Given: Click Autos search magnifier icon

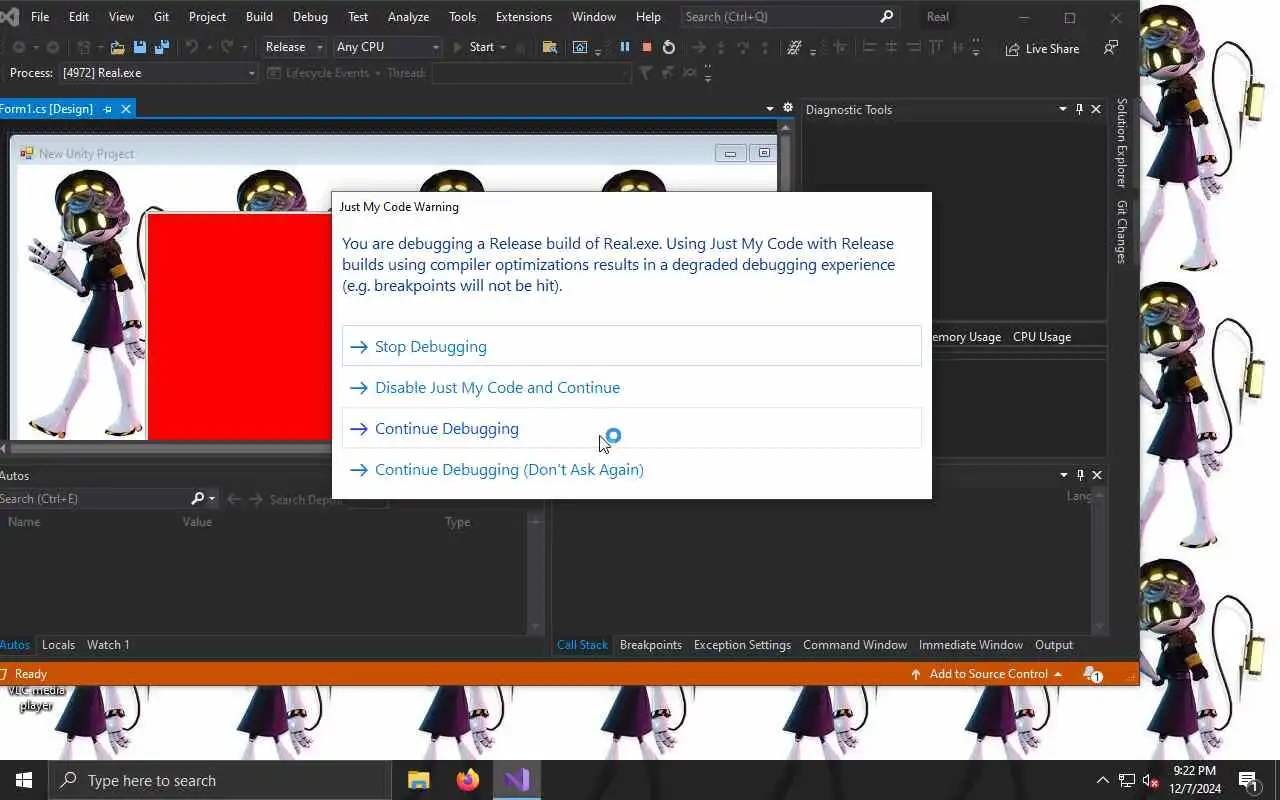Looking at the screenshot, I should (x=198, y=498).
